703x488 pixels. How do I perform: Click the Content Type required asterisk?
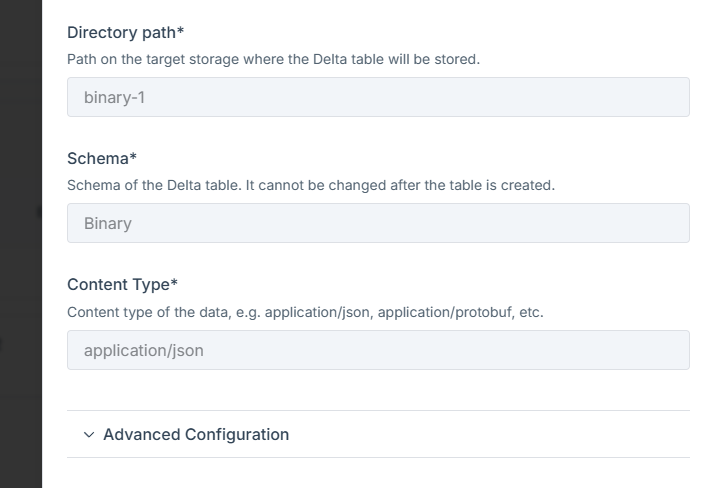point(174,283)
